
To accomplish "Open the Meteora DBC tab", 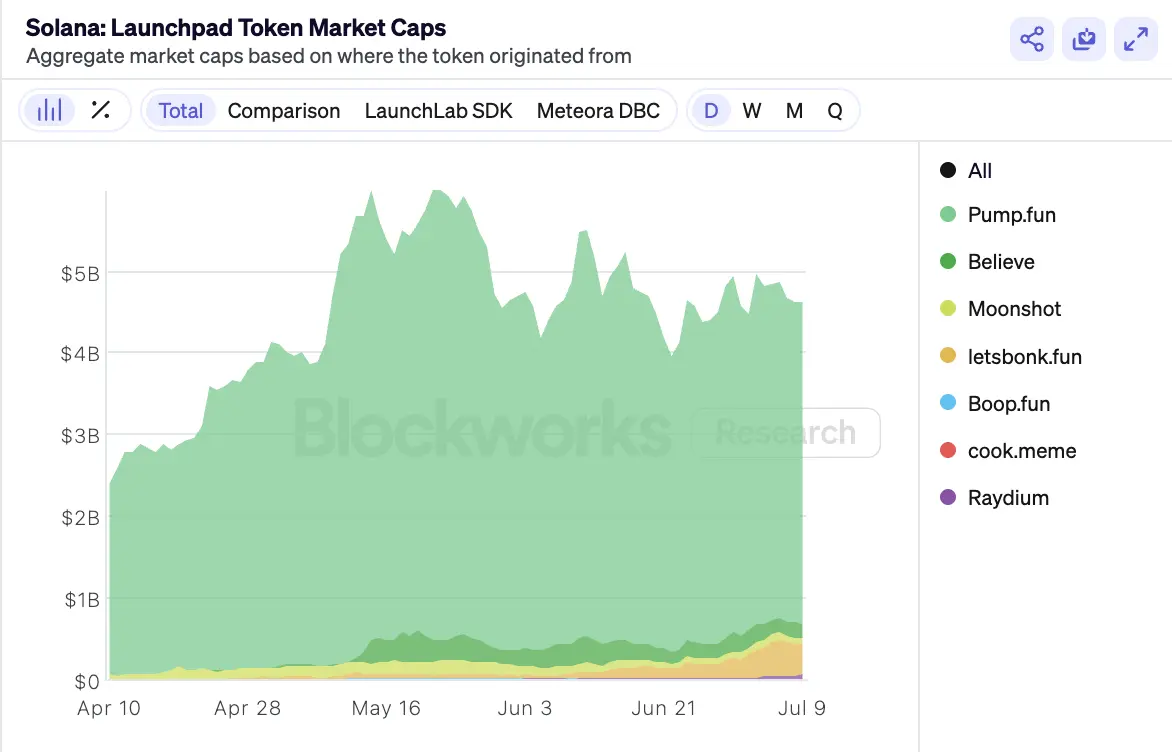I will pyautogui.click(x=598, y=111).
